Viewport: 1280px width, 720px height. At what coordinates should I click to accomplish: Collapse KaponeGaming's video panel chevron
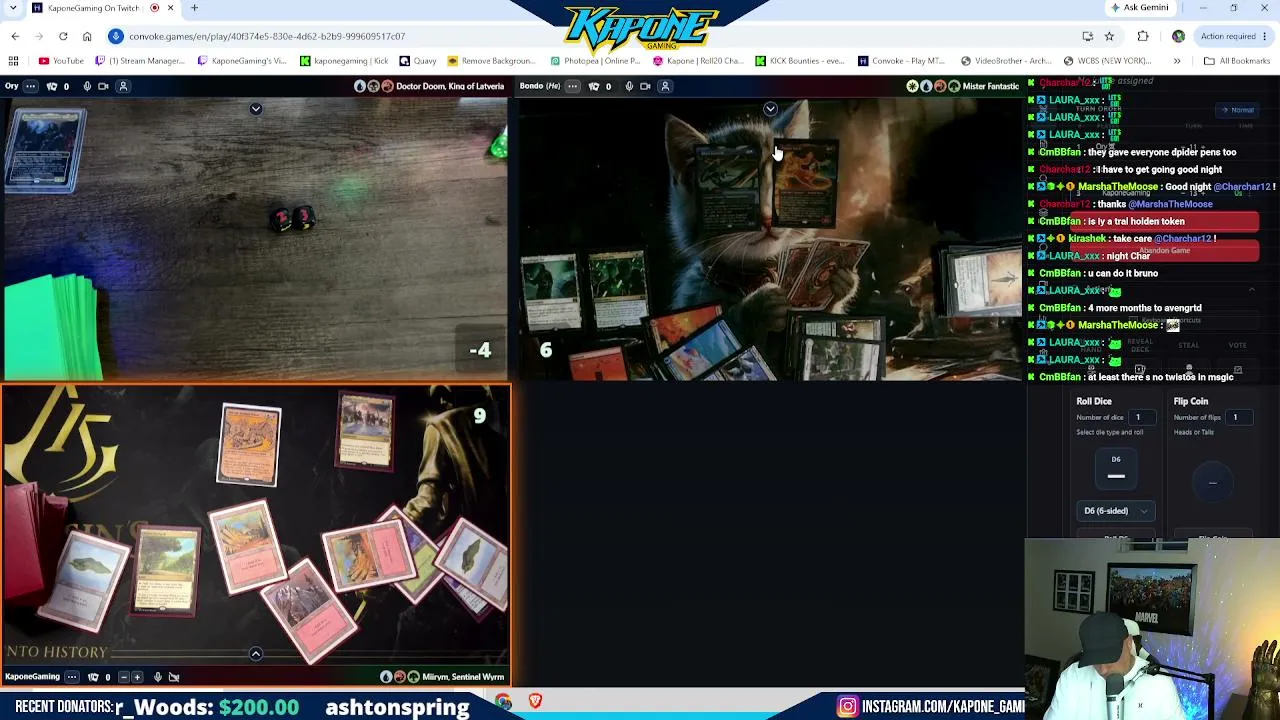256,654
